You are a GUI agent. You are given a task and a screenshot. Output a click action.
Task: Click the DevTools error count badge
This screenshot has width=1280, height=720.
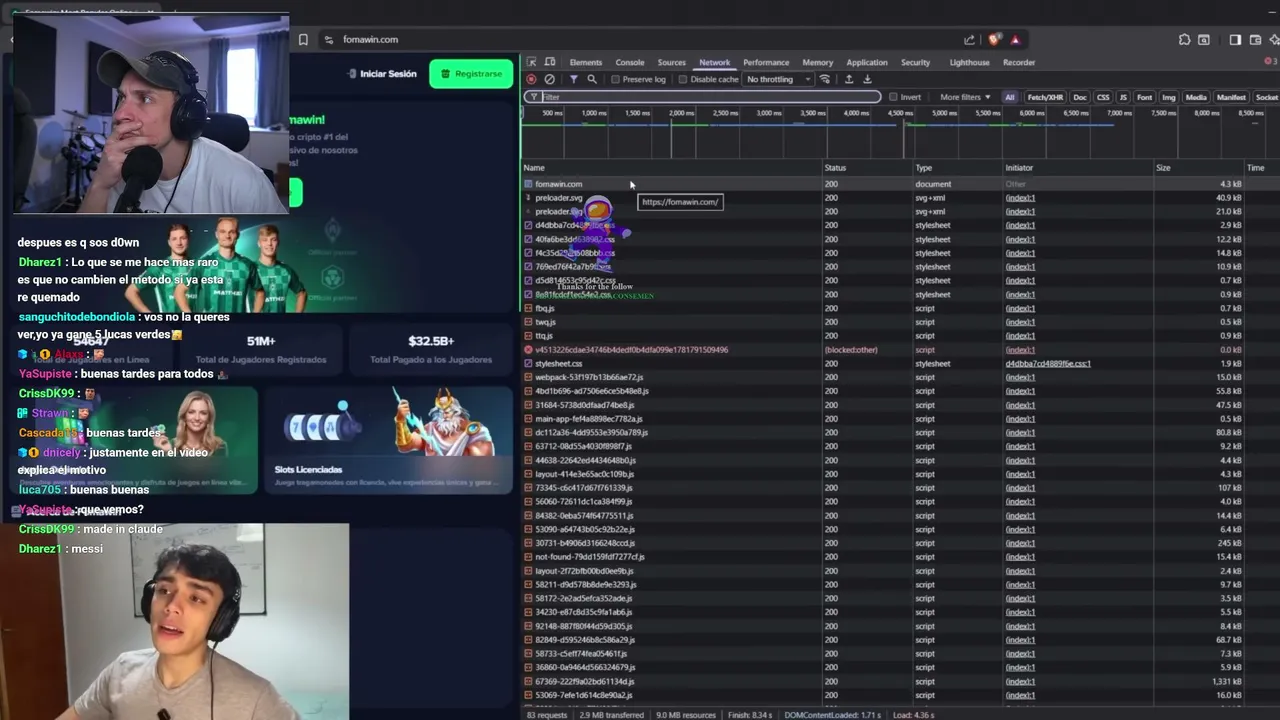click(1272, 62)
